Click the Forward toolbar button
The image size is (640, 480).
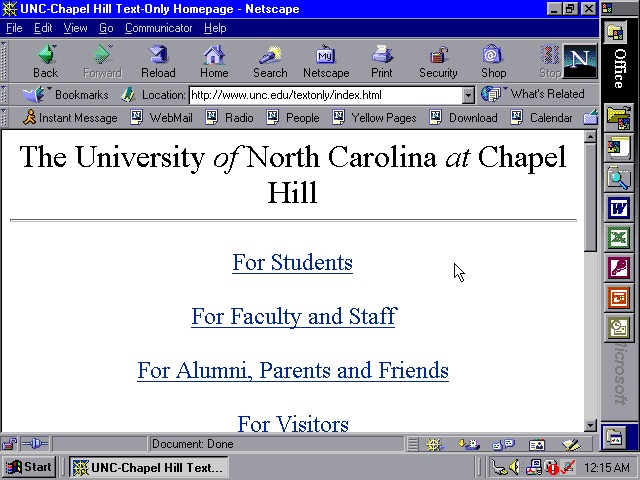(102, 61)
